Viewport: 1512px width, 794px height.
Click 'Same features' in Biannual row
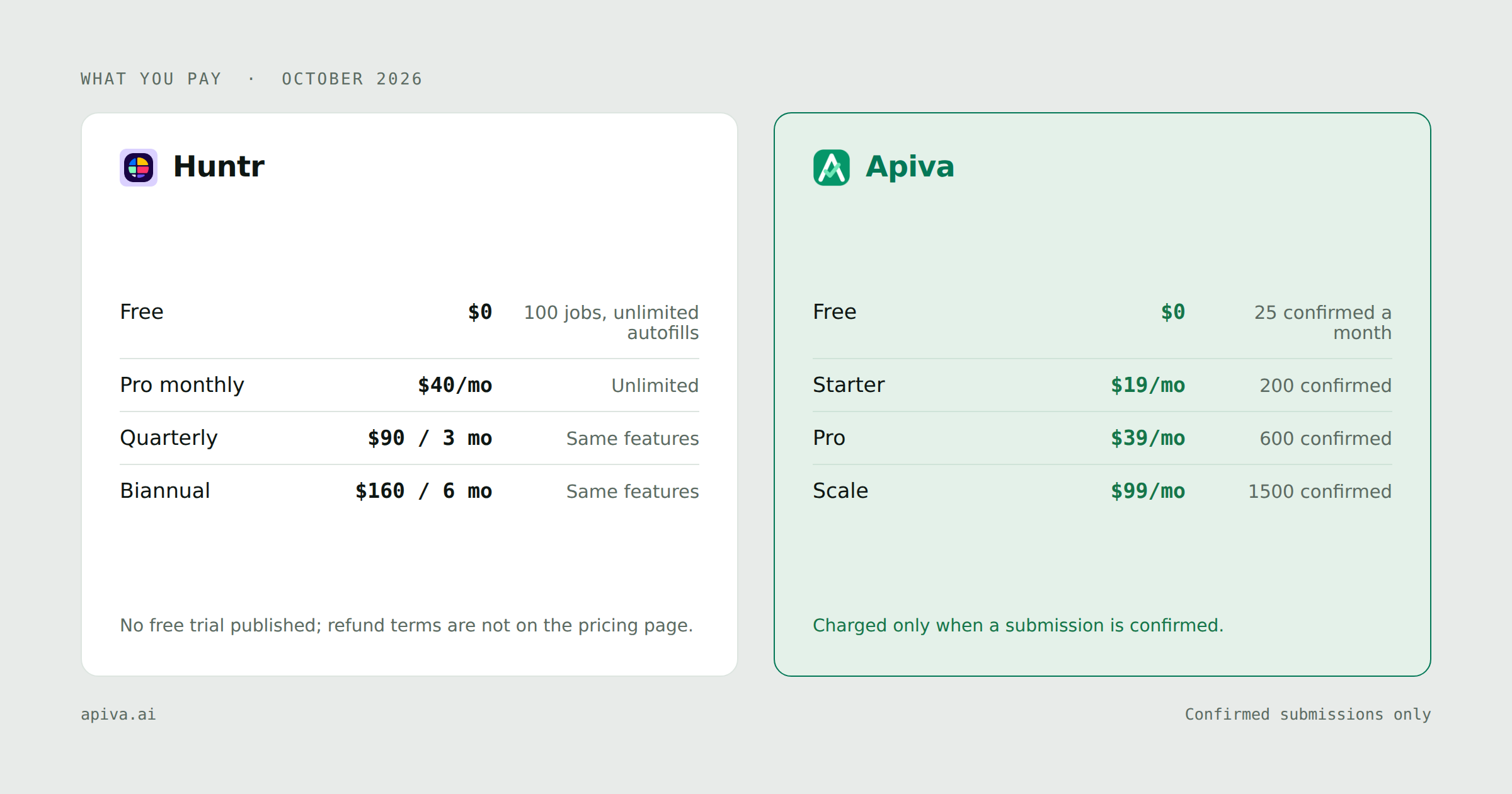633,491
